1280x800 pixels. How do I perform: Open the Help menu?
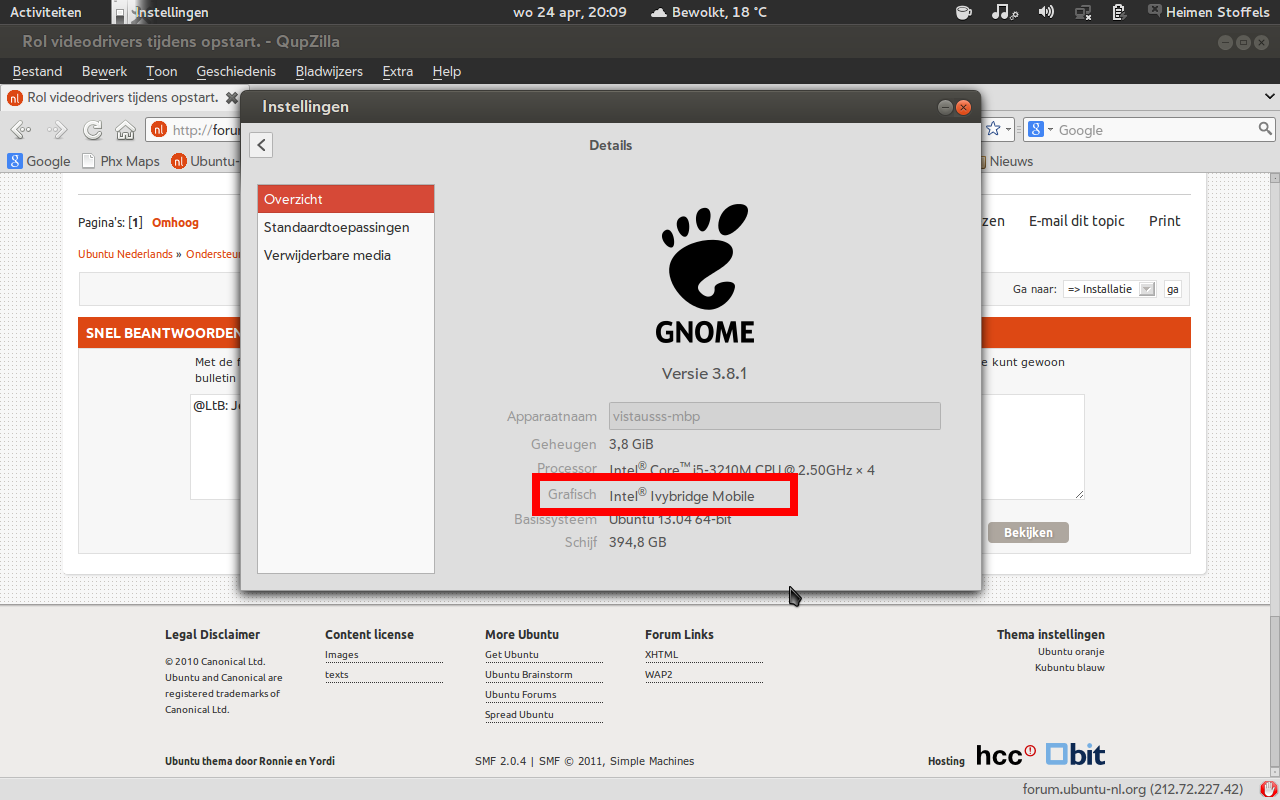pyautogui.click(x=447, y=71)
